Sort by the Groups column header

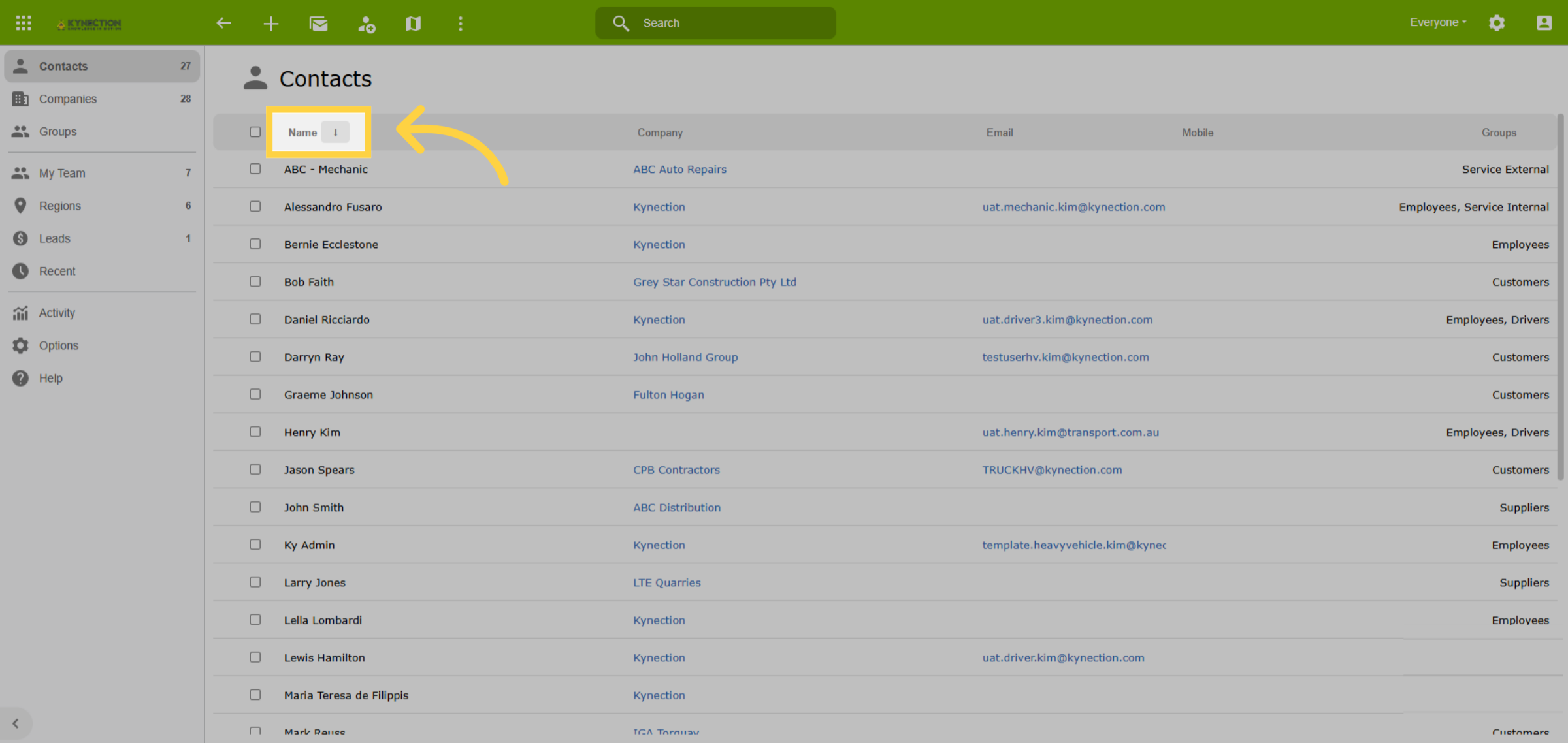click(1499, 133)
